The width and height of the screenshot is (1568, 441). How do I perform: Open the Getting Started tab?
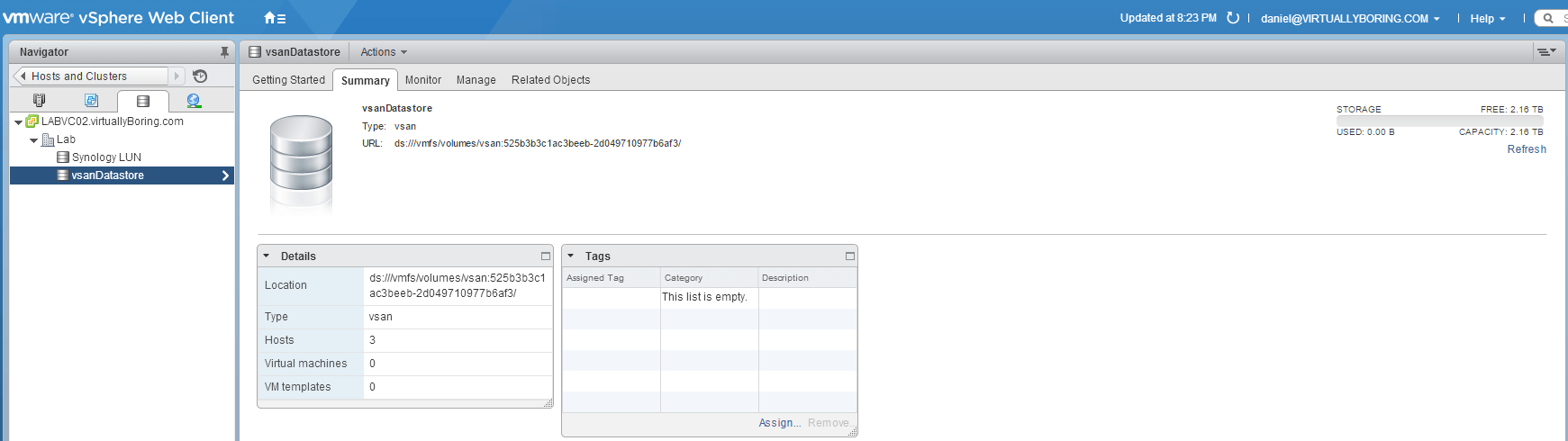point(288,80)
